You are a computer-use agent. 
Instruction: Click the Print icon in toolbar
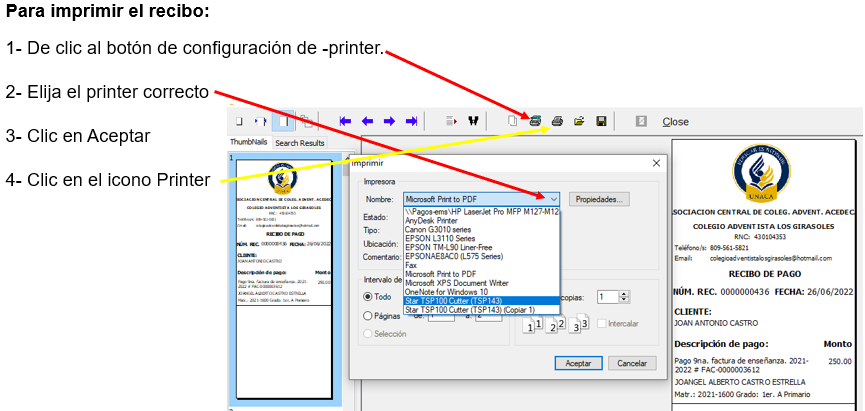(558, 121)
